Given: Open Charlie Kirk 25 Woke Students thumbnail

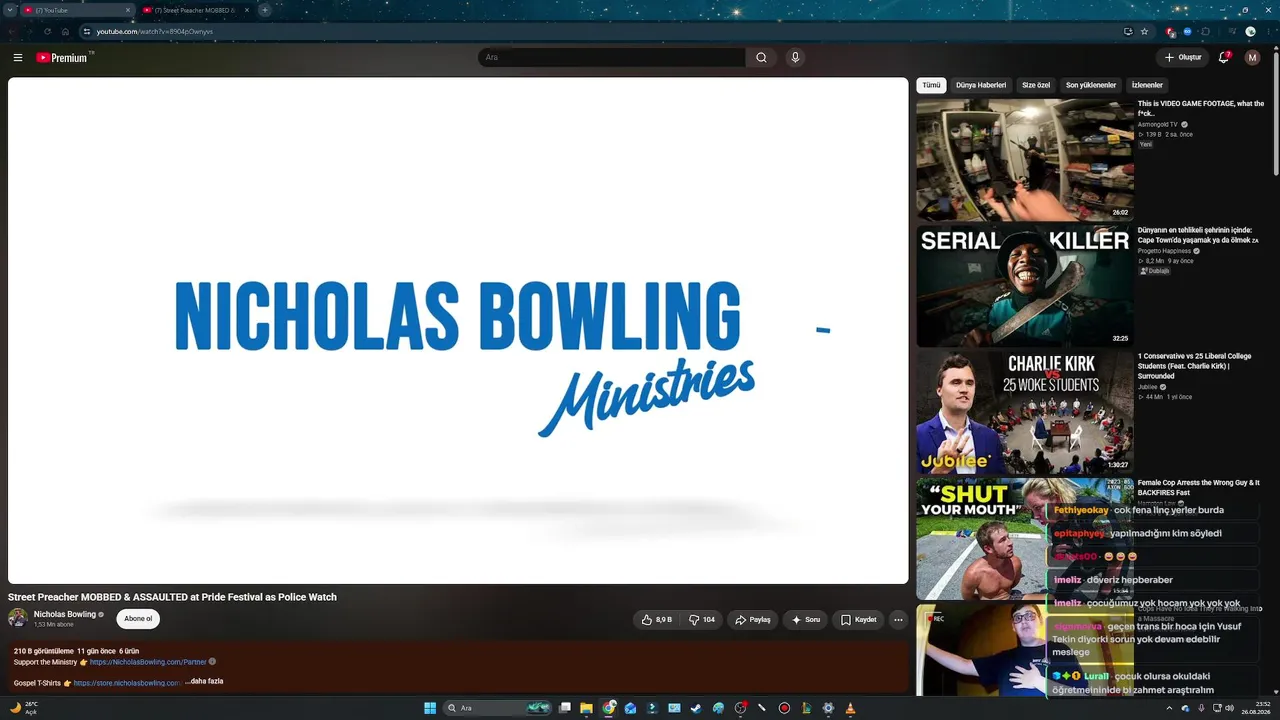Looking at the screenshot, I should pyautogui.click(x=1025, y=412).
